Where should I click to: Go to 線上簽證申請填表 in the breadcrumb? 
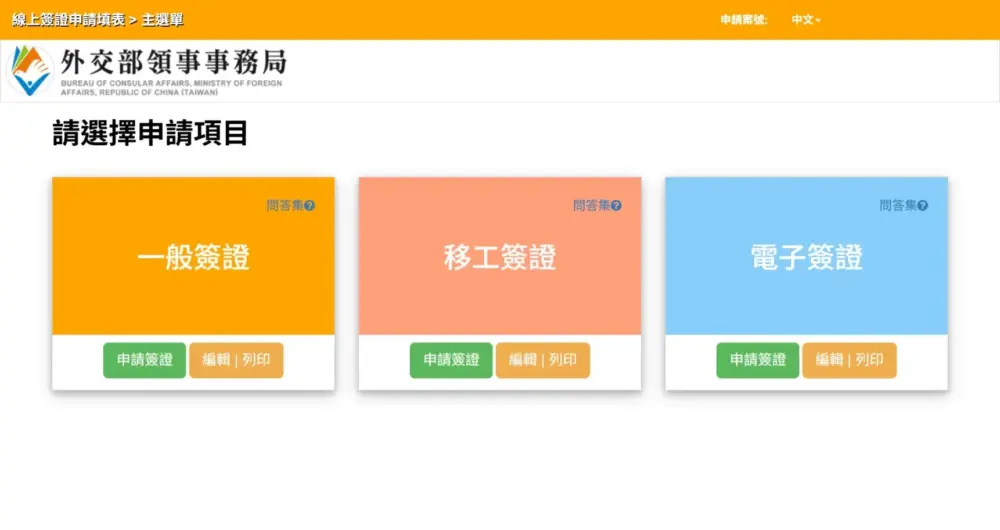point(68,20)
